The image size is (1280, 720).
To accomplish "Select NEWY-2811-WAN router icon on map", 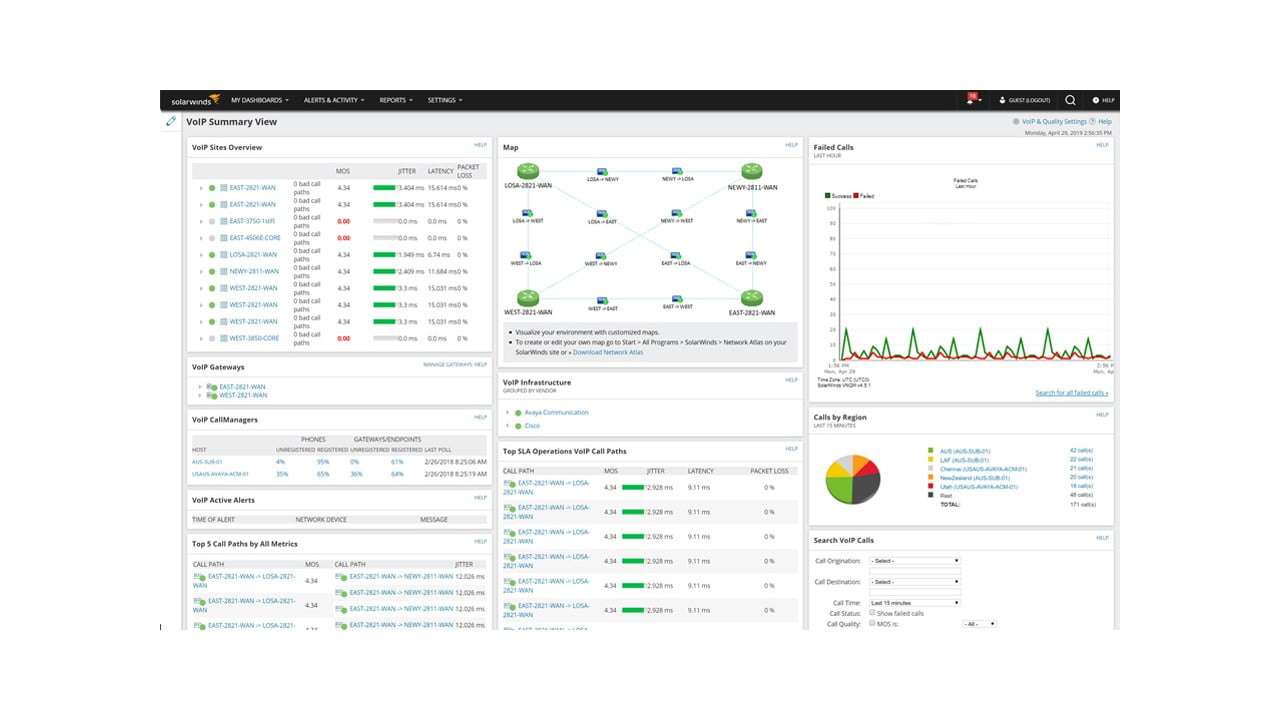I will [752, 172].
